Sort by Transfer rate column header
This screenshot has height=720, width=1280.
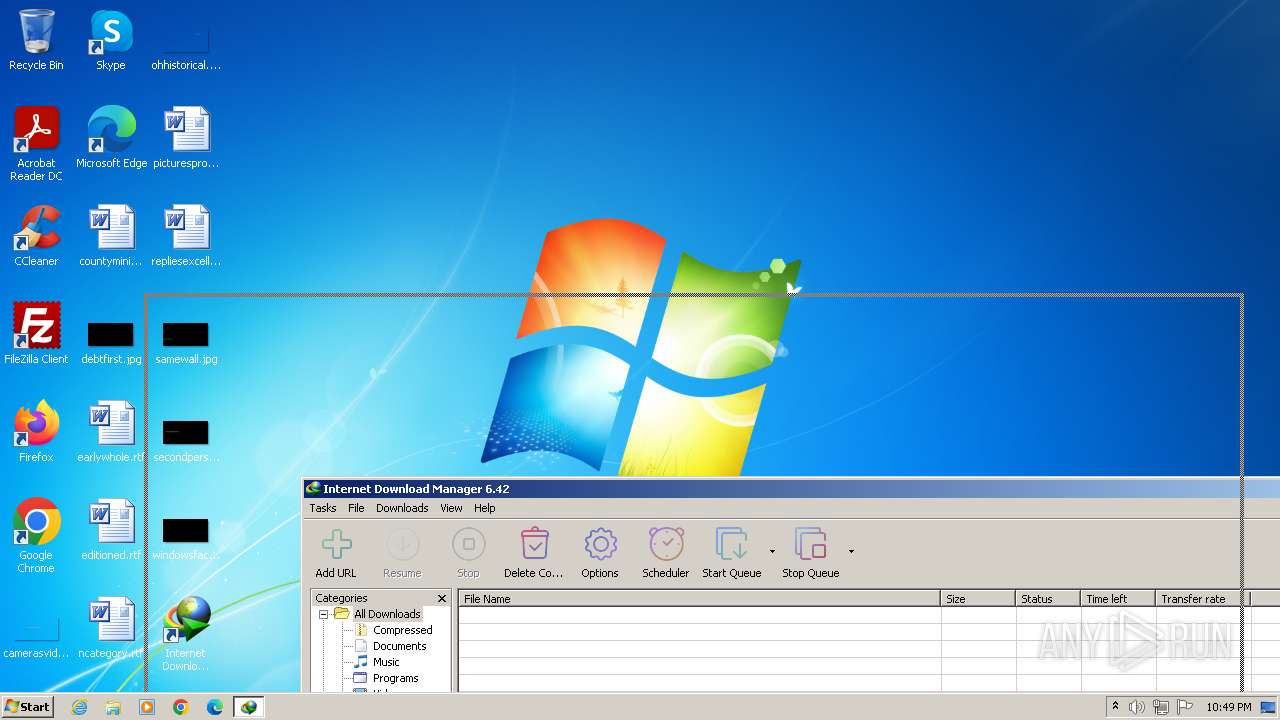click(1202, 599)
